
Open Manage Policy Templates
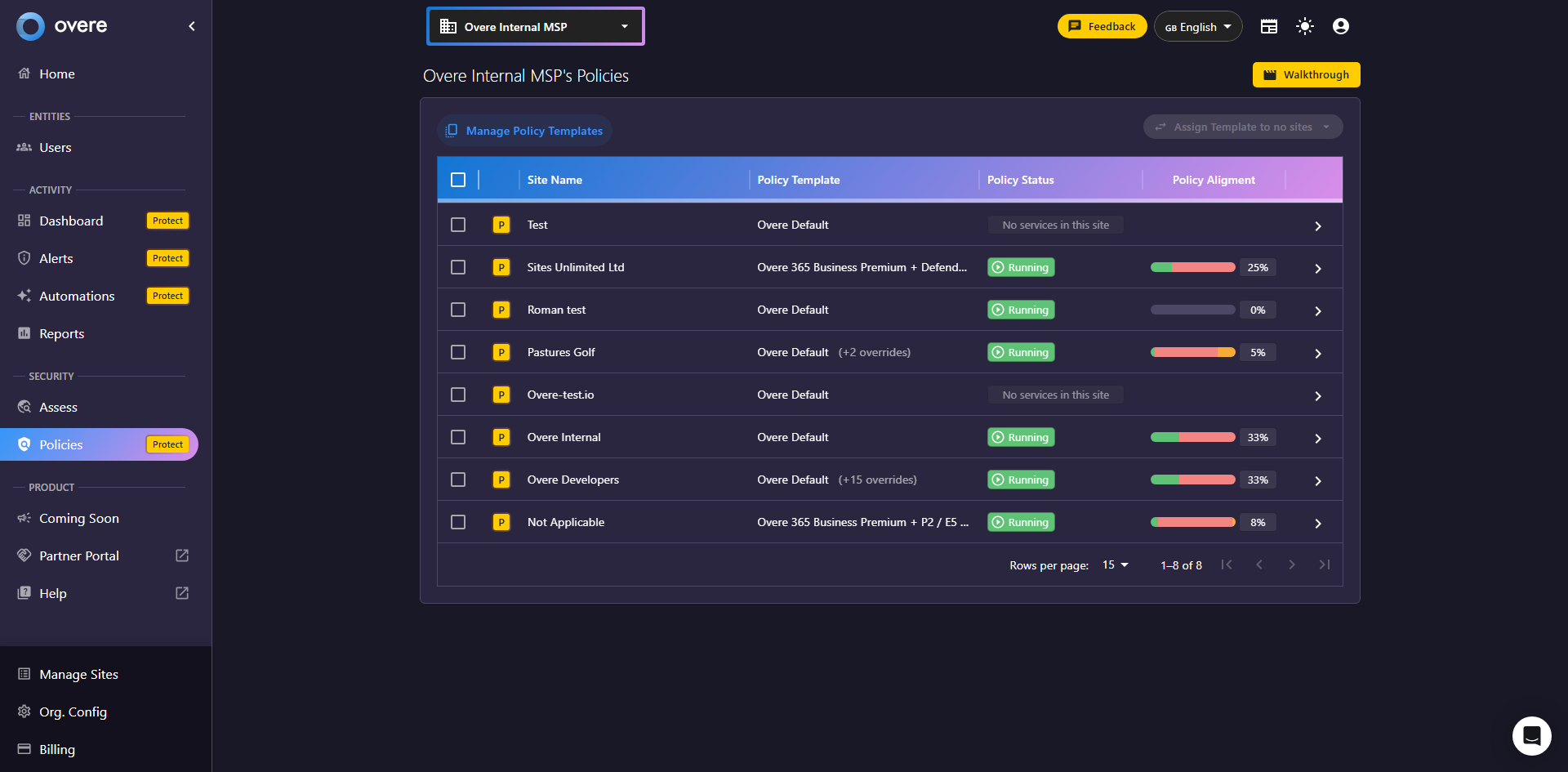524,131
